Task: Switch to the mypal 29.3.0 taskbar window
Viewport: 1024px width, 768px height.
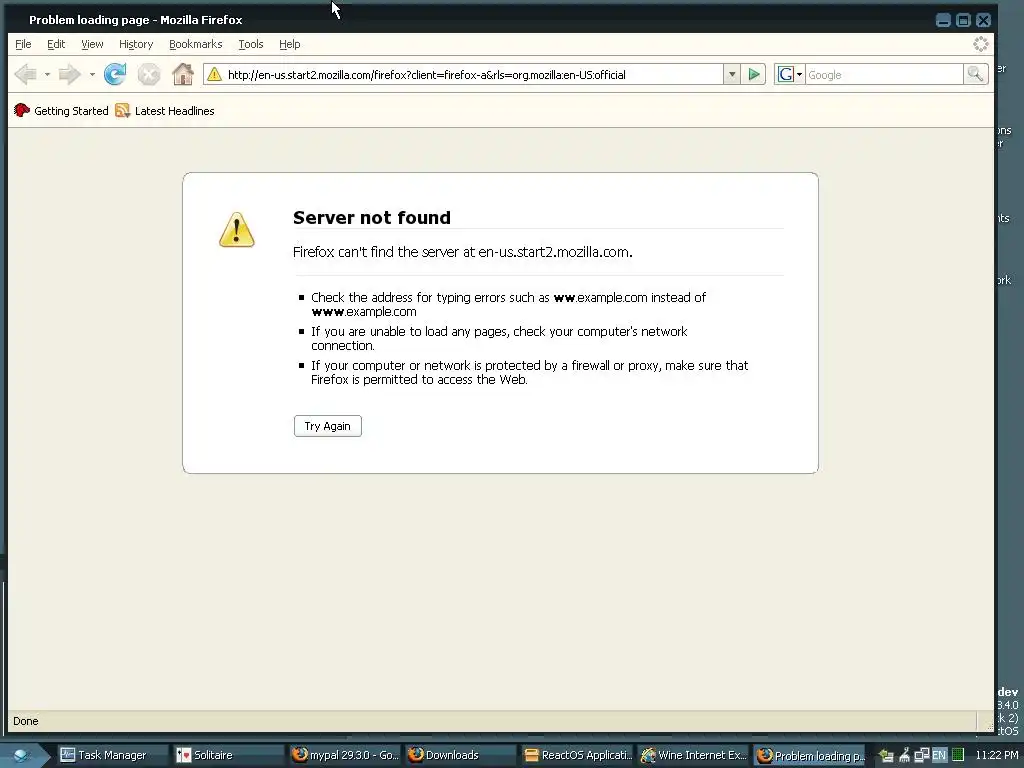Action: (345, 755)
